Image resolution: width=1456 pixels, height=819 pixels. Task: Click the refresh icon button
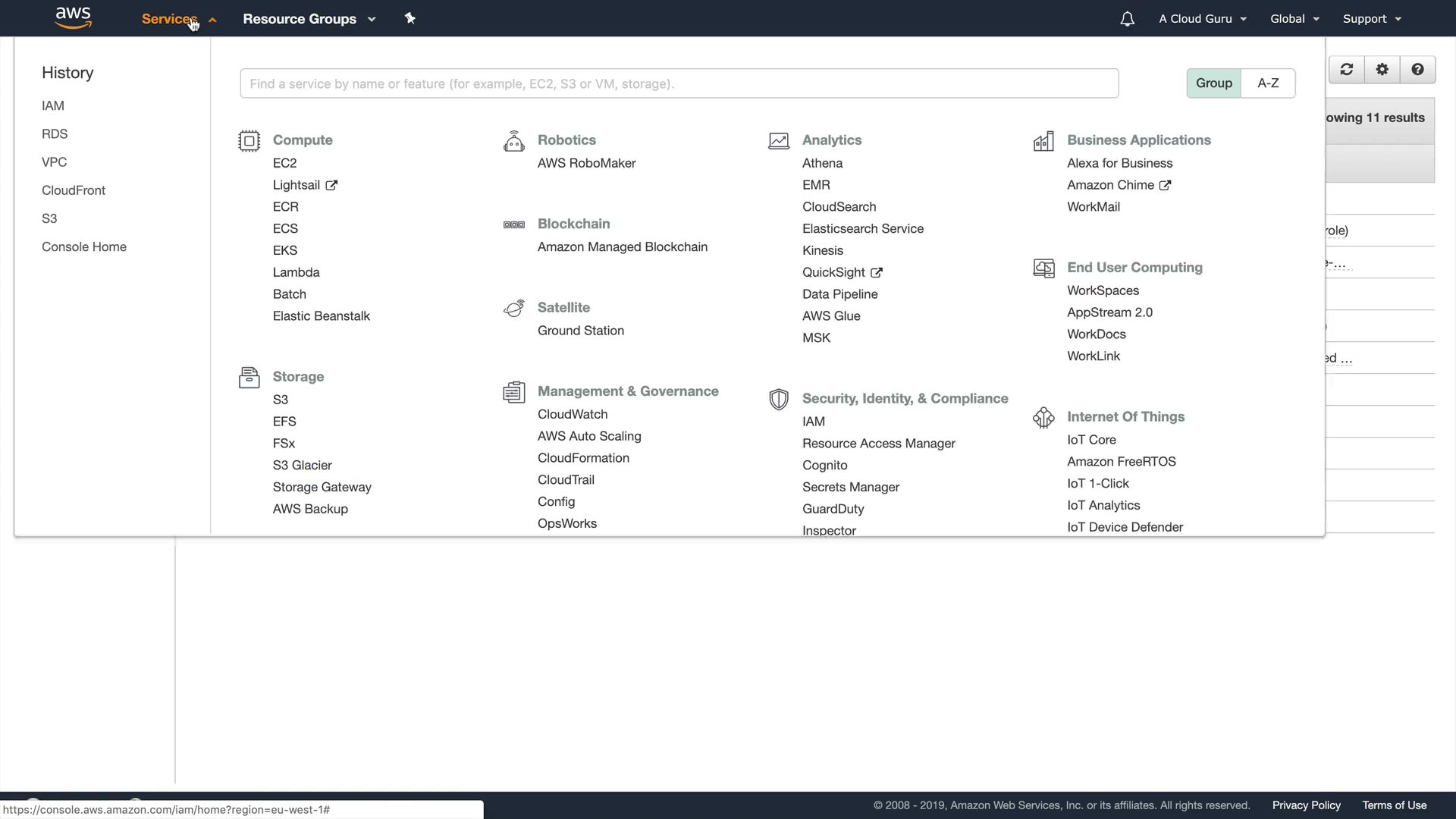(x=1347, y=70)
